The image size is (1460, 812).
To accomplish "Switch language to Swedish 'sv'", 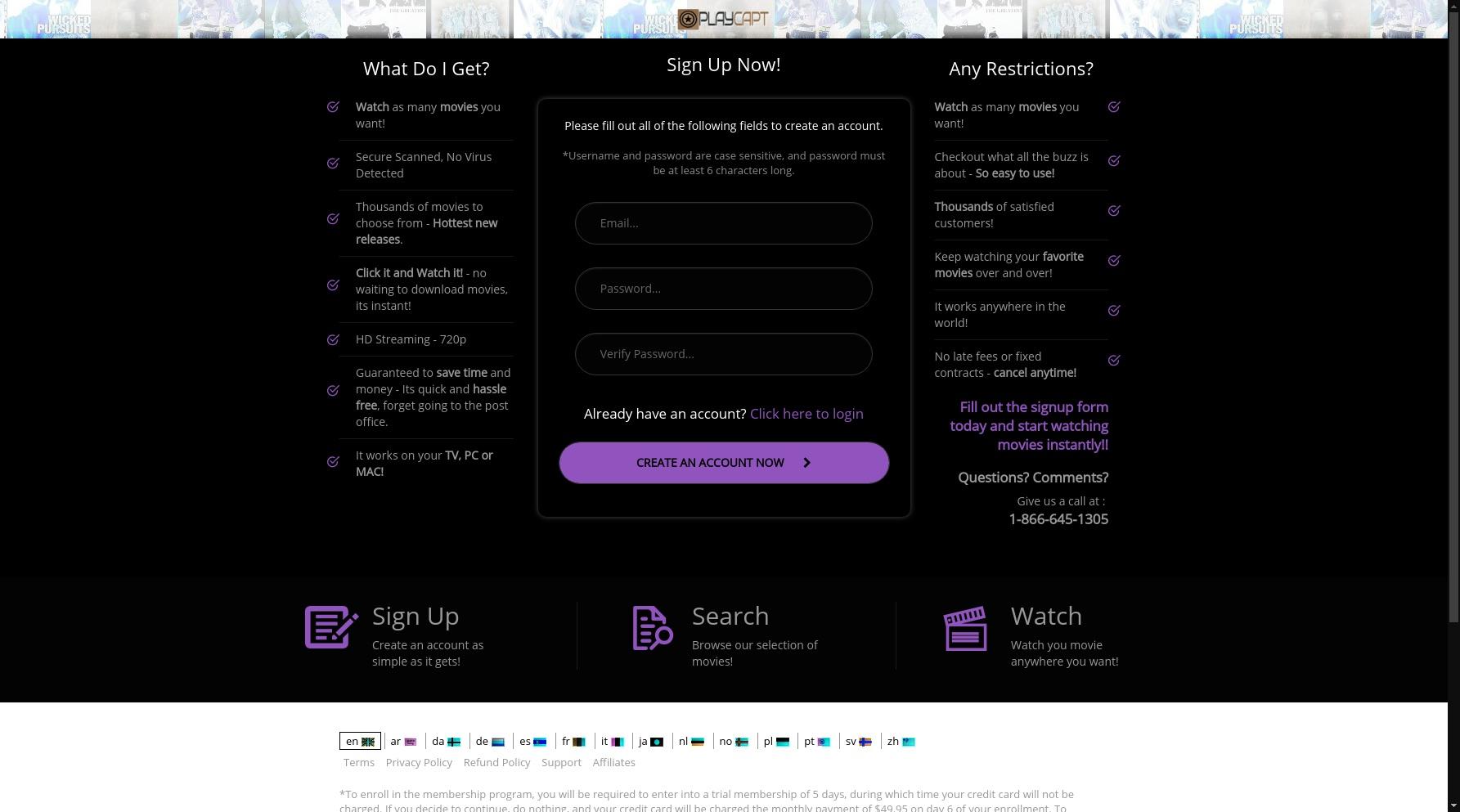I will click(858, 742).
